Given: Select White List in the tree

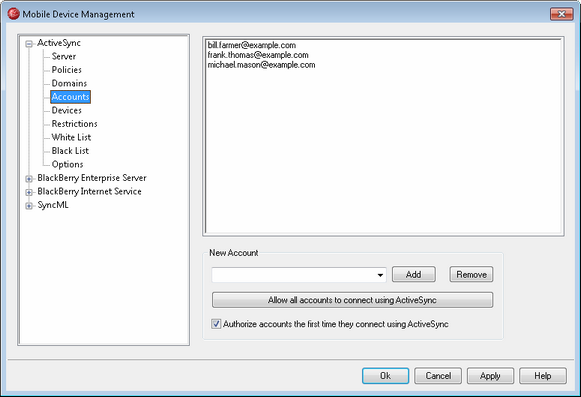Looking at the screenshot, I should tap(71, 137).
